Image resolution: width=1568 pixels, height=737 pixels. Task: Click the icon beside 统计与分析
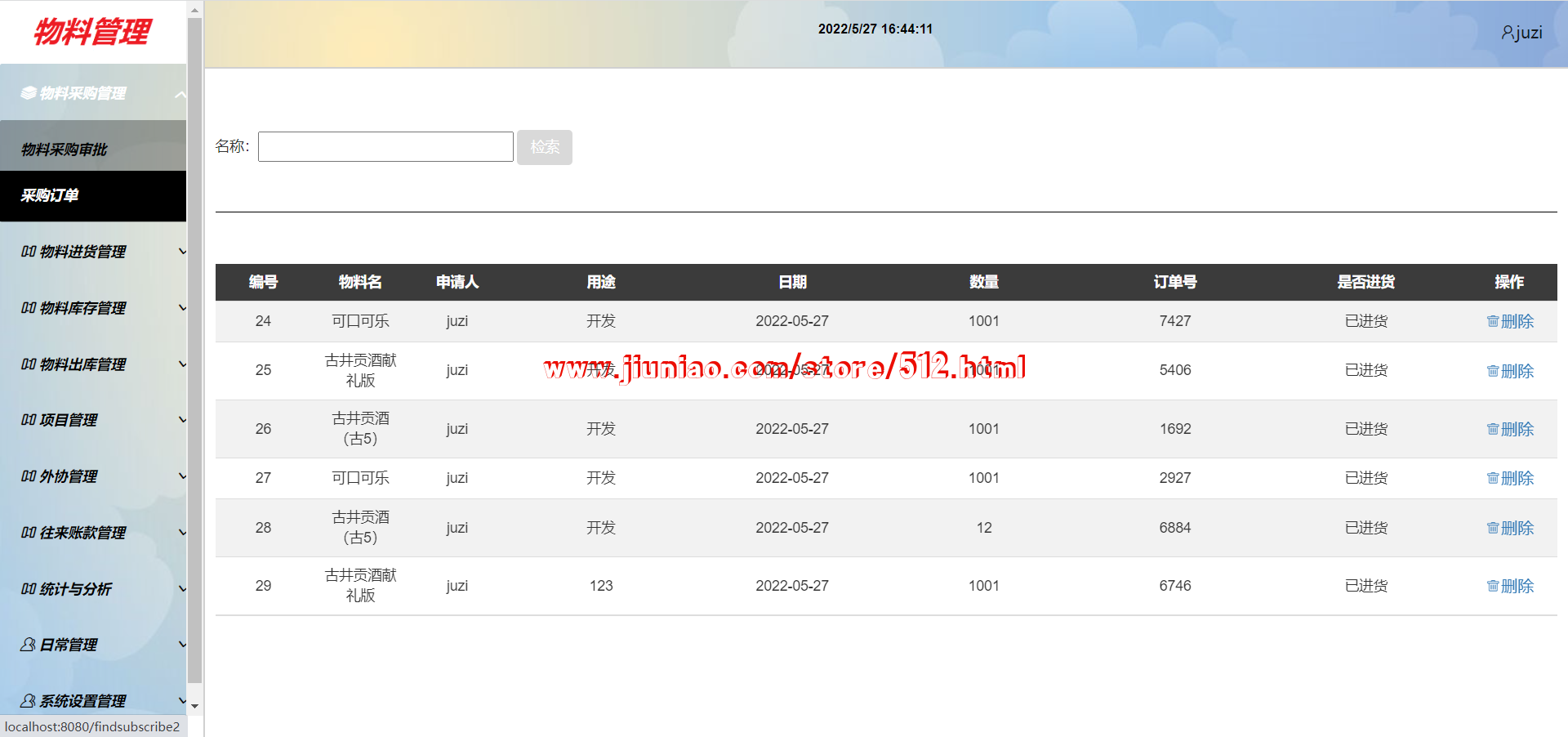(x=29, y=589)
